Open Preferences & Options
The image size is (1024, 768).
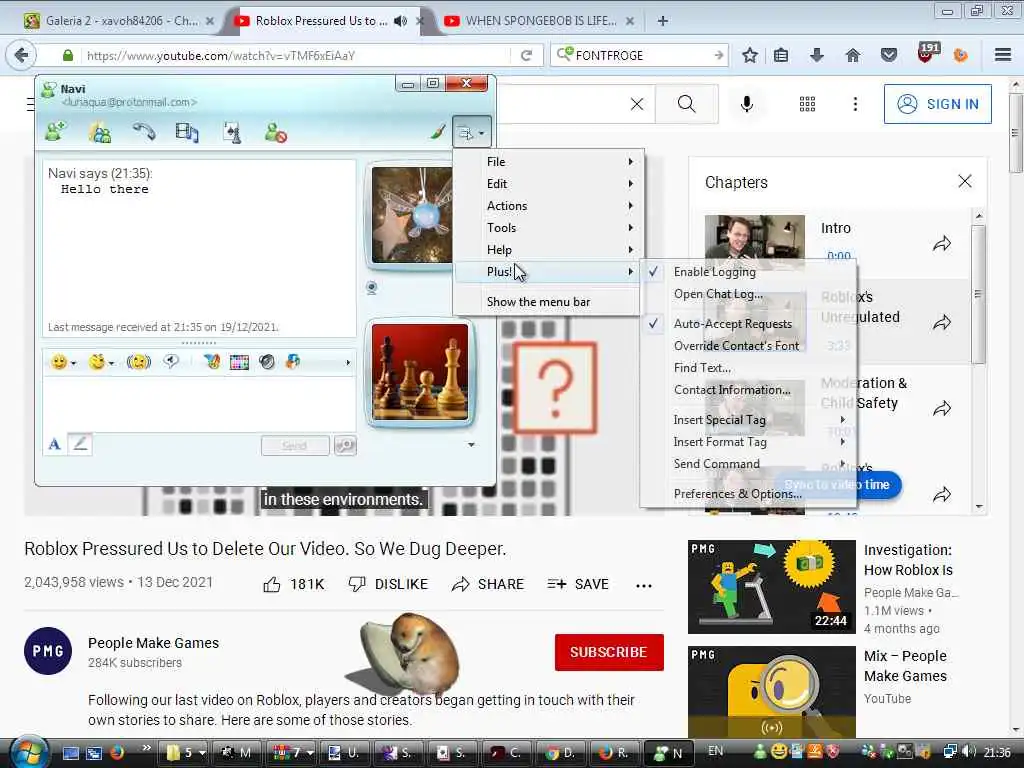click(x=748, y=494)
